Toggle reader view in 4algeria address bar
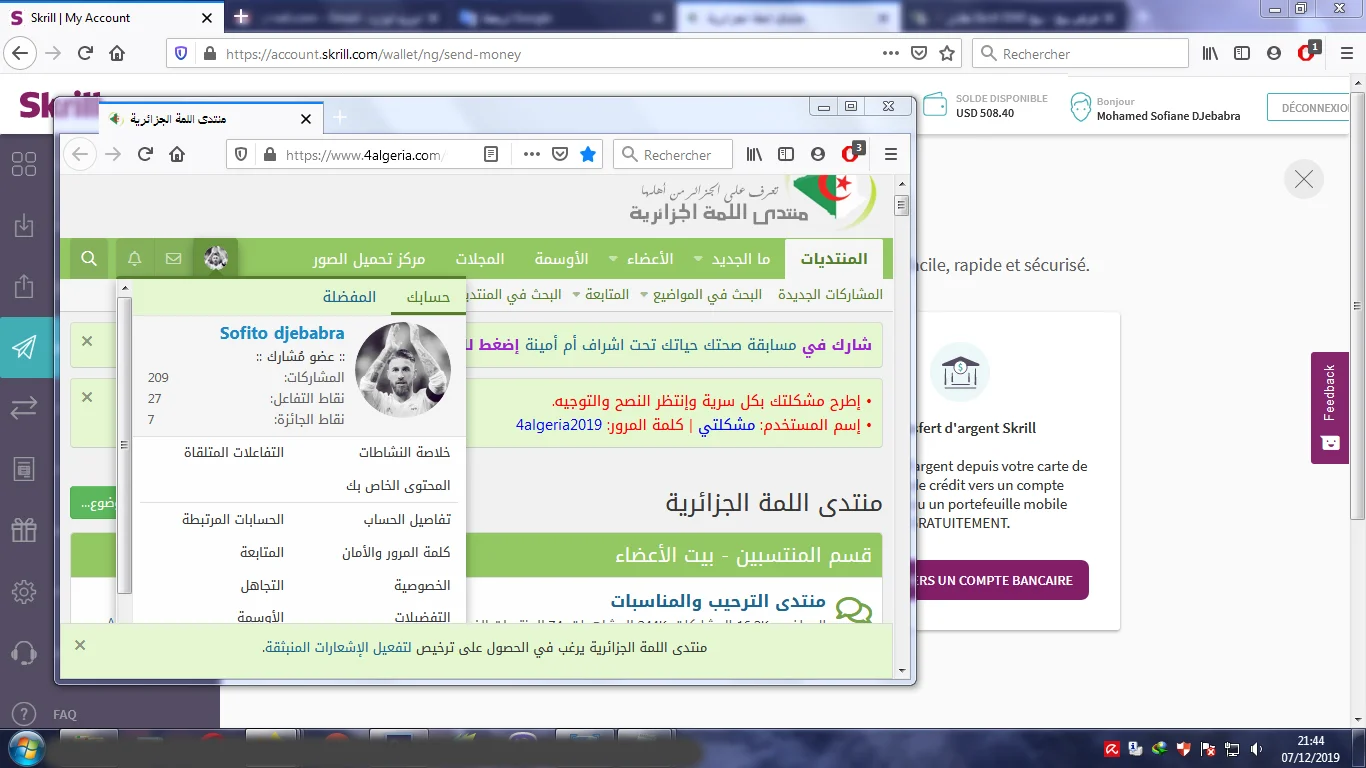The height and width of the screenshot is (768, 1366). click(x=491, y=155)
